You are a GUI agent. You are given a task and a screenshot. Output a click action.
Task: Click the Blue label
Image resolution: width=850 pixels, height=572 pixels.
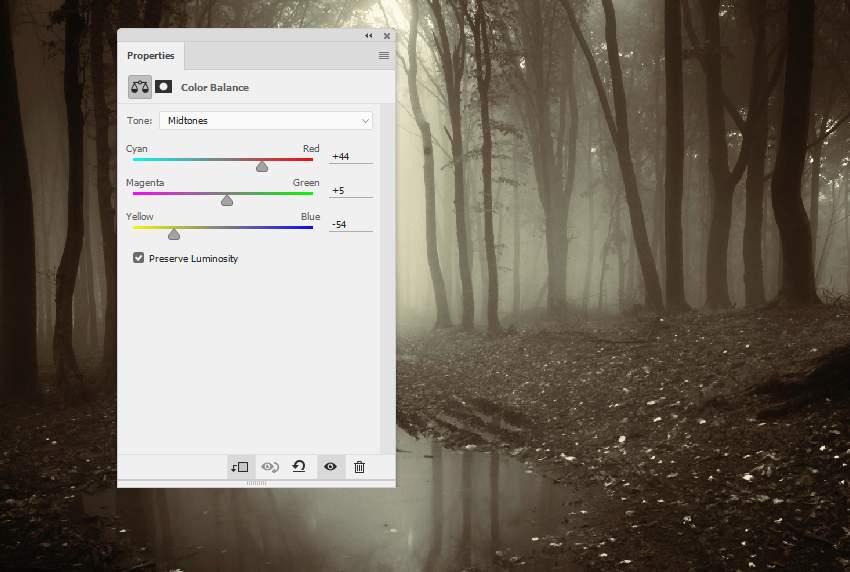click(311, 216)
